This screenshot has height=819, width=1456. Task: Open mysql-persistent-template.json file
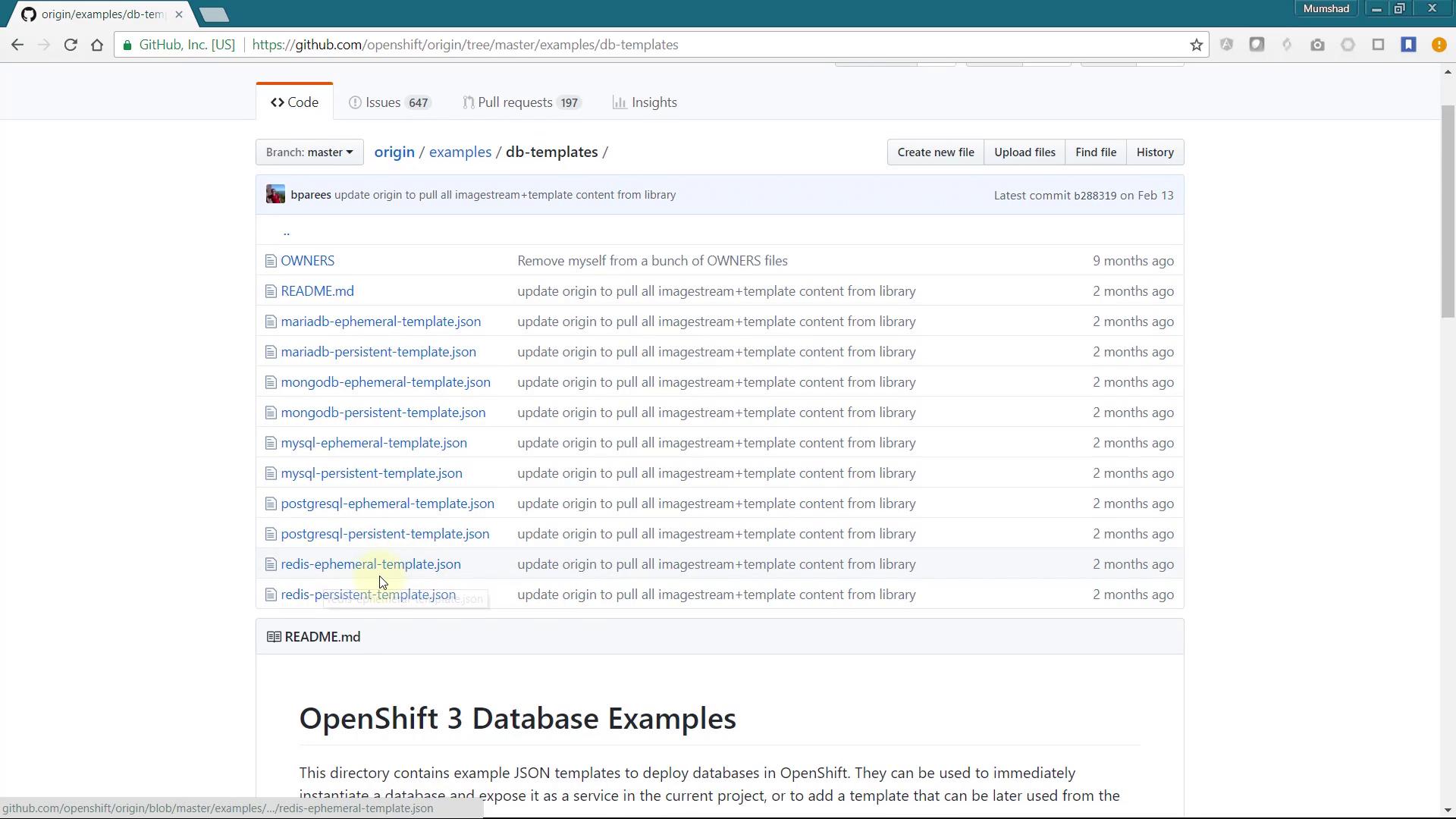pyautogui.click(x=371, y=473)
